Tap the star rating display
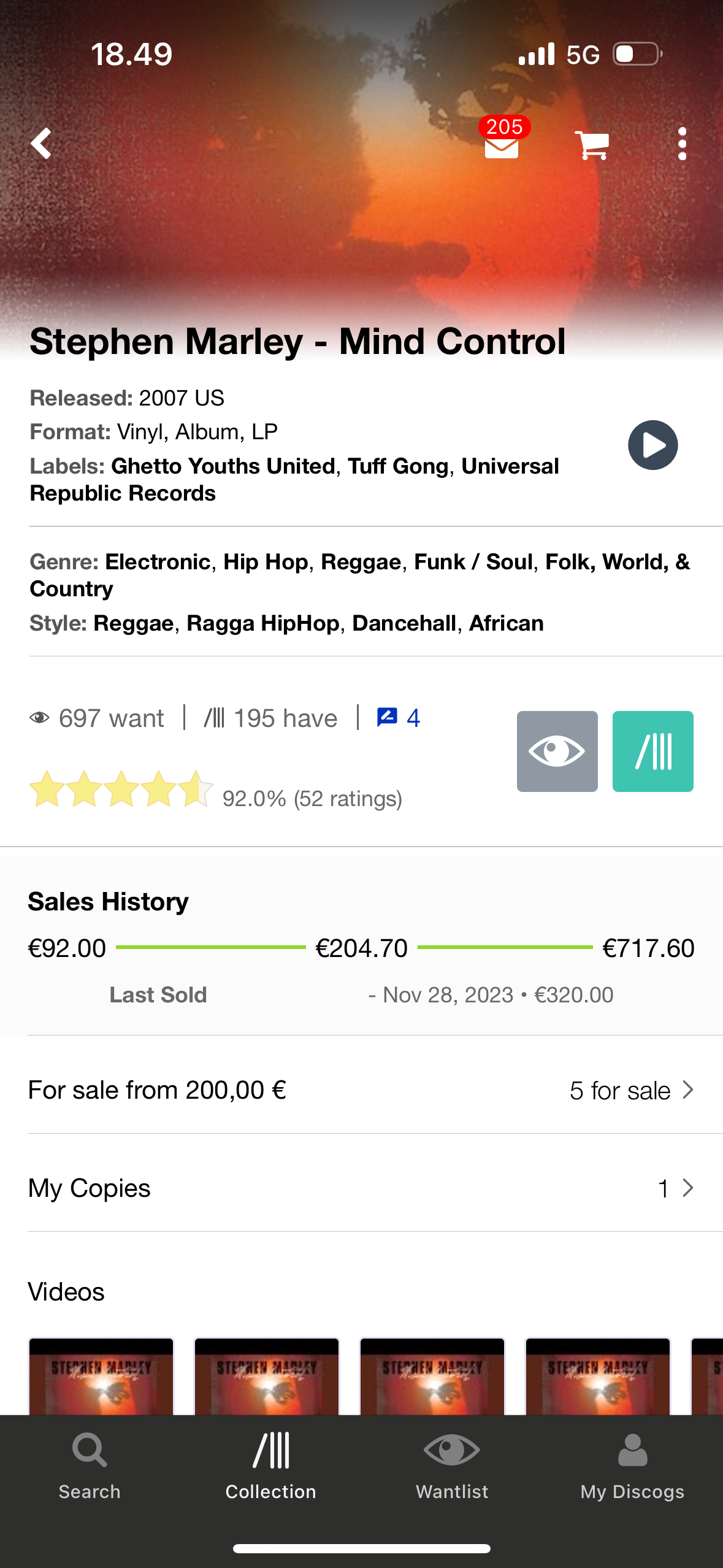 pos(121,789)
